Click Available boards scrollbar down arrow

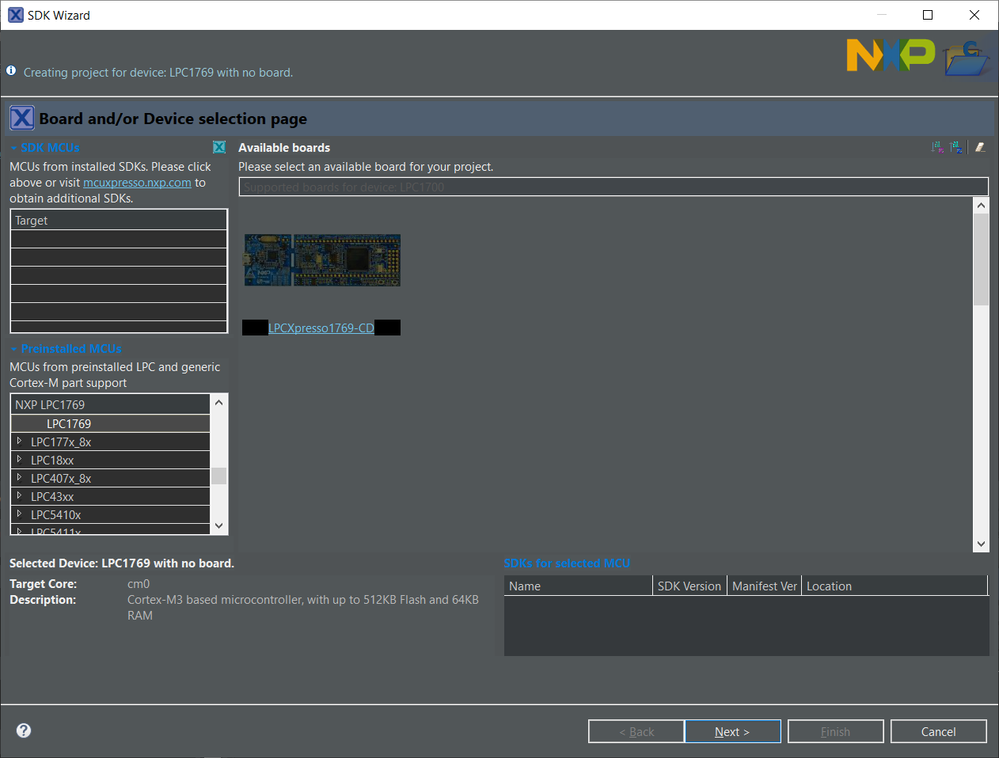tap(981, 544)
